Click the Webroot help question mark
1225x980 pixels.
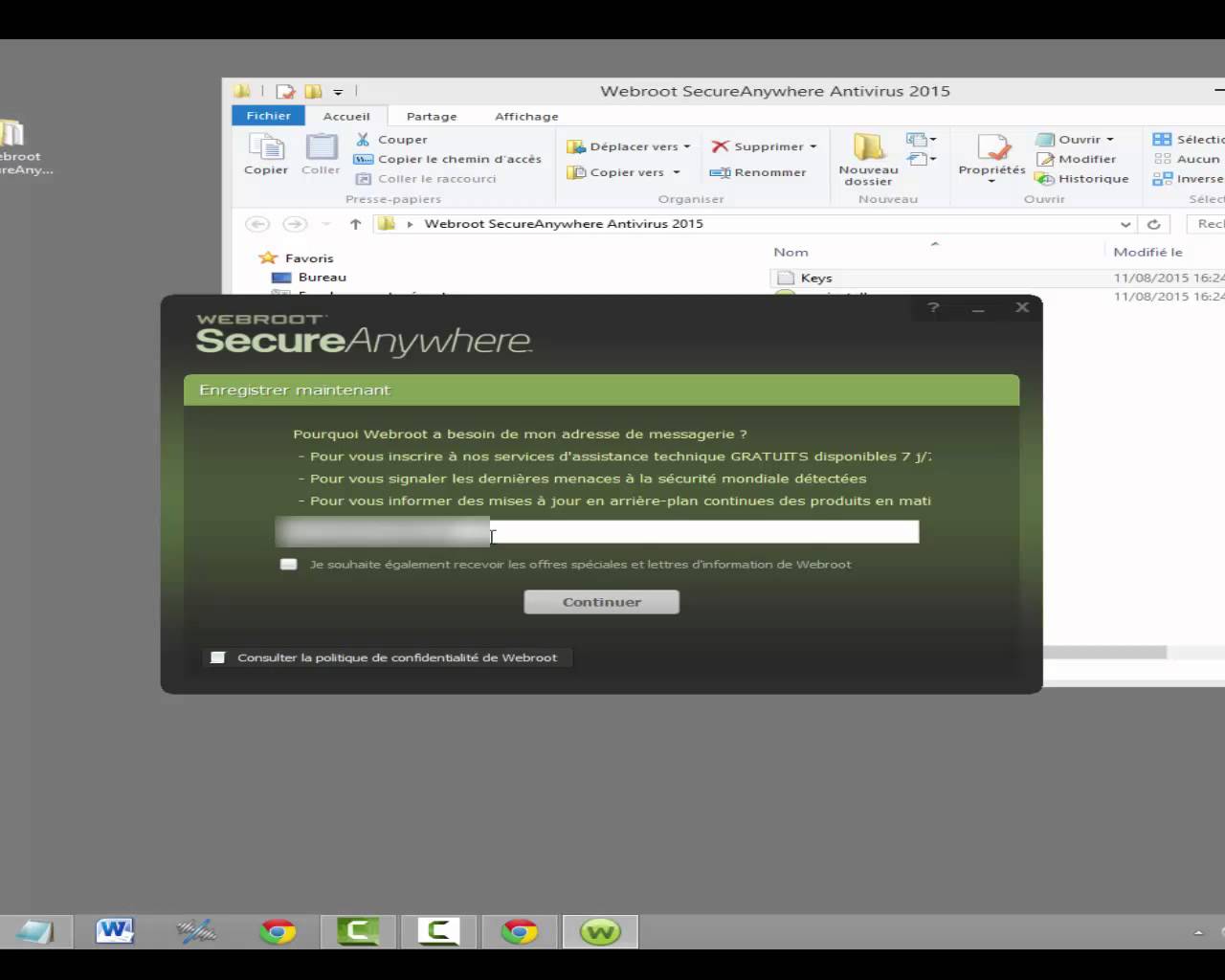933,307
